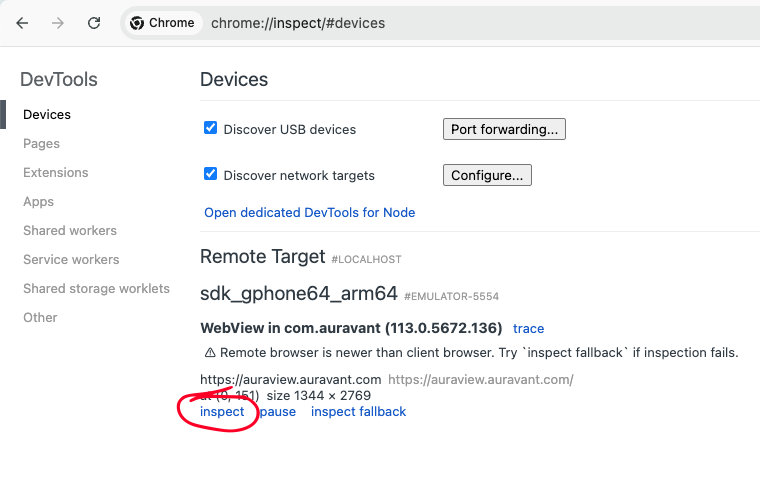Click the trace link for WebView

tap(528, 329)
